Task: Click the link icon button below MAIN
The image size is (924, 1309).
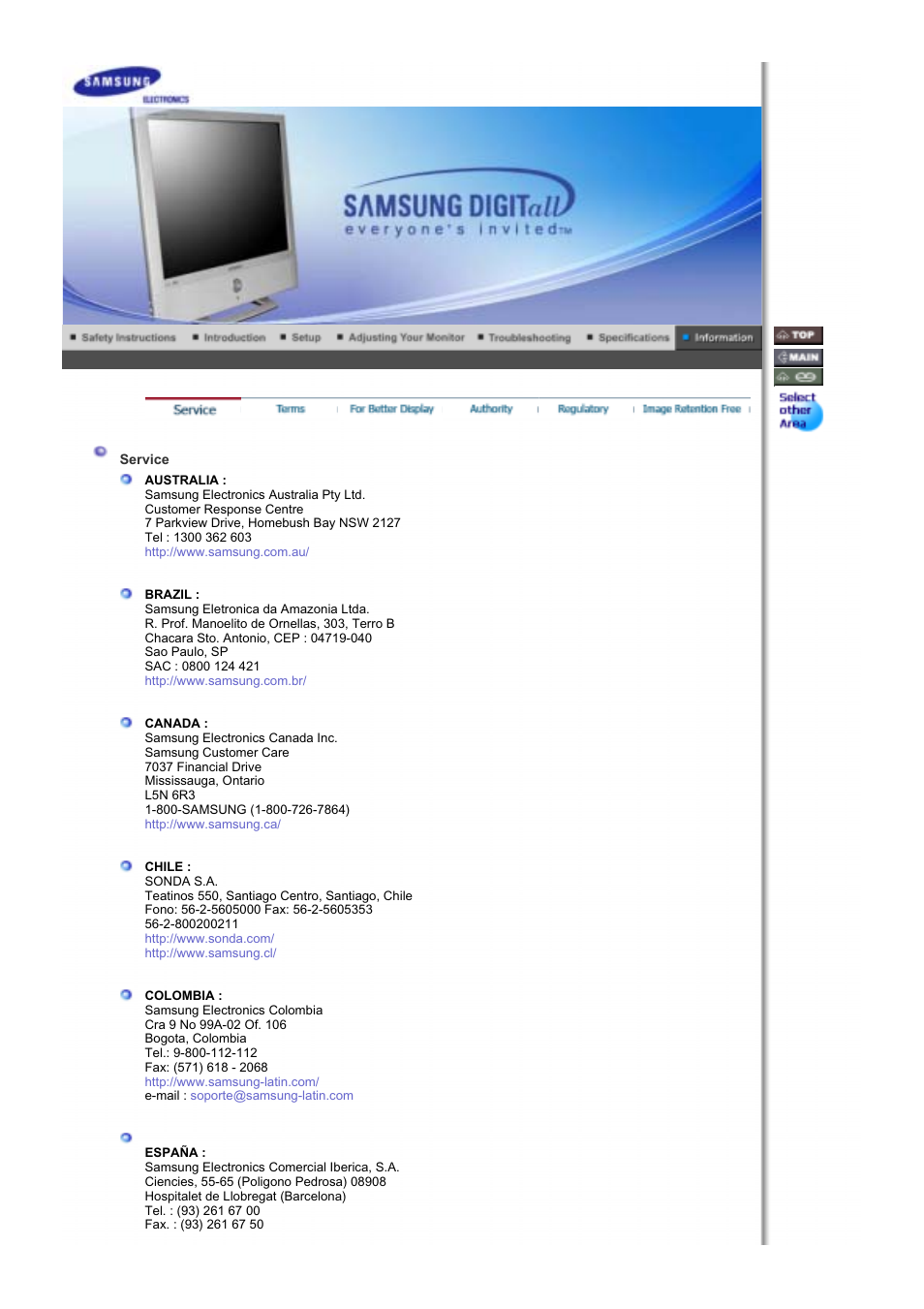Action: 798,377
